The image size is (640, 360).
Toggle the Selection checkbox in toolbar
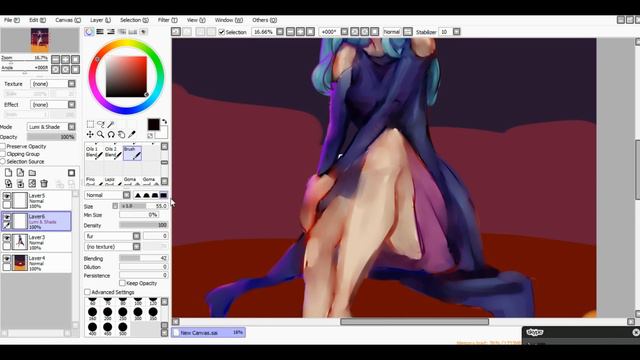click(222, 32)
